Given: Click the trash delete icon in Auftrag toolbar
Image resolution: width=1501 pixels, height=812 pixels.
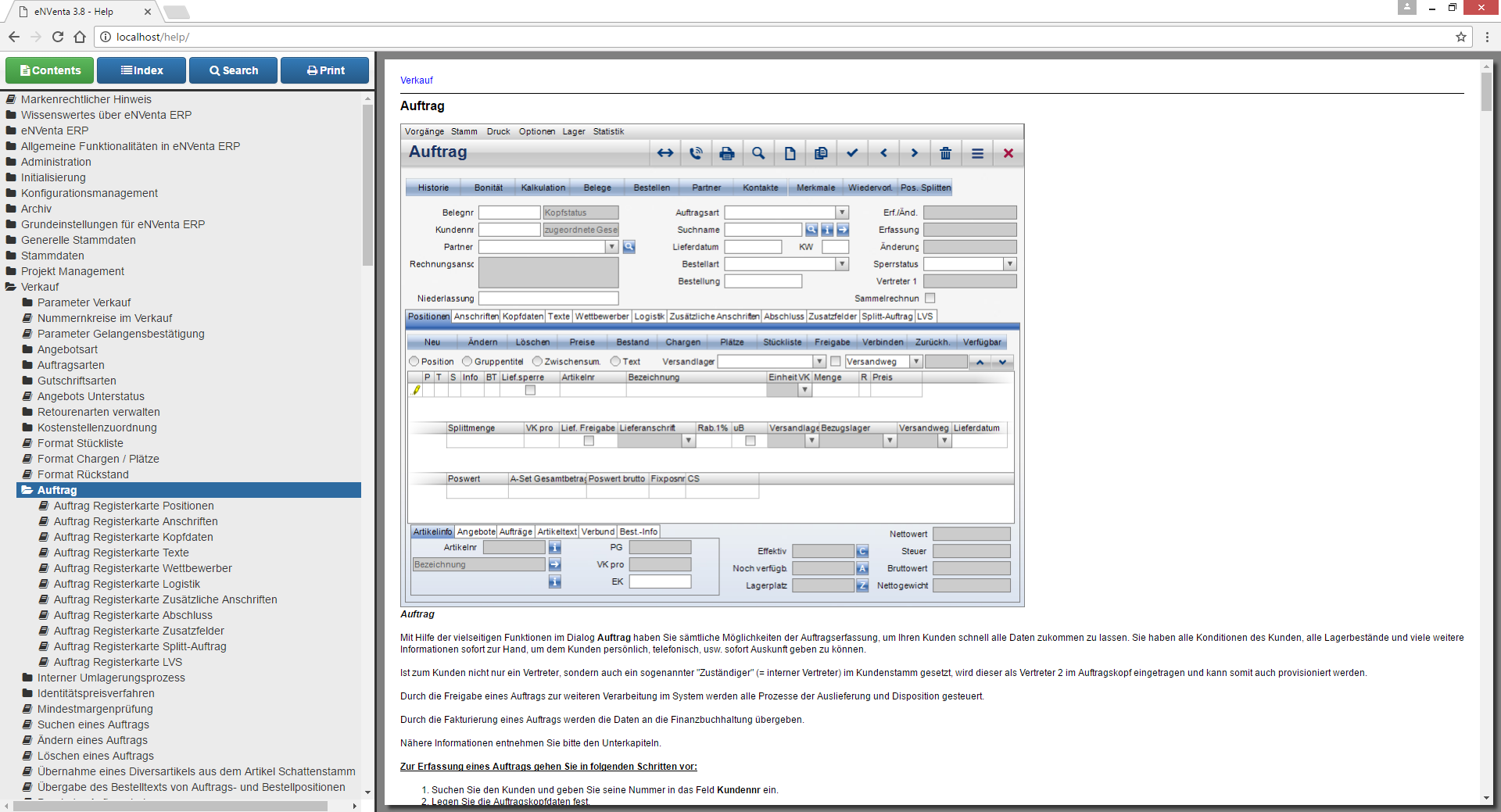Looking at the screenshot, I should [946, 153].
